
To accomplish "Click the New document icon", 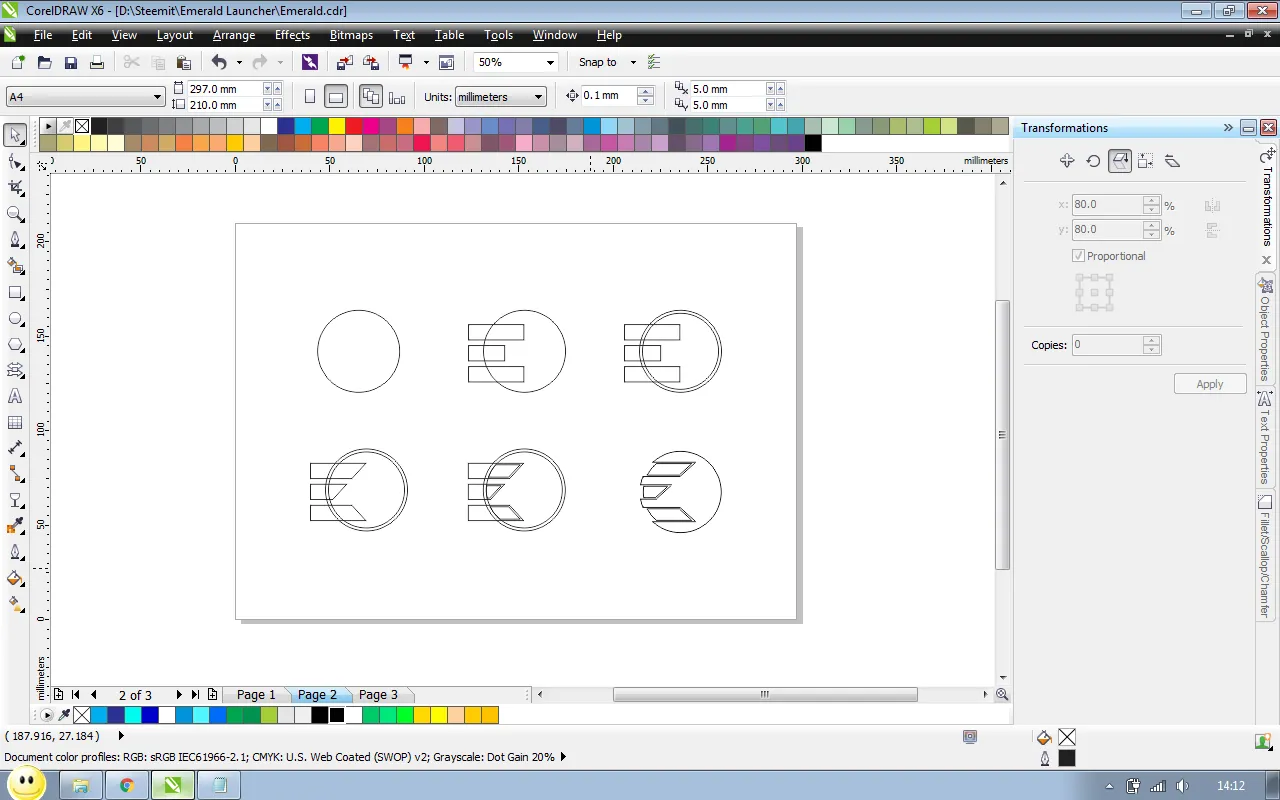I will click(x=17, y=62).
